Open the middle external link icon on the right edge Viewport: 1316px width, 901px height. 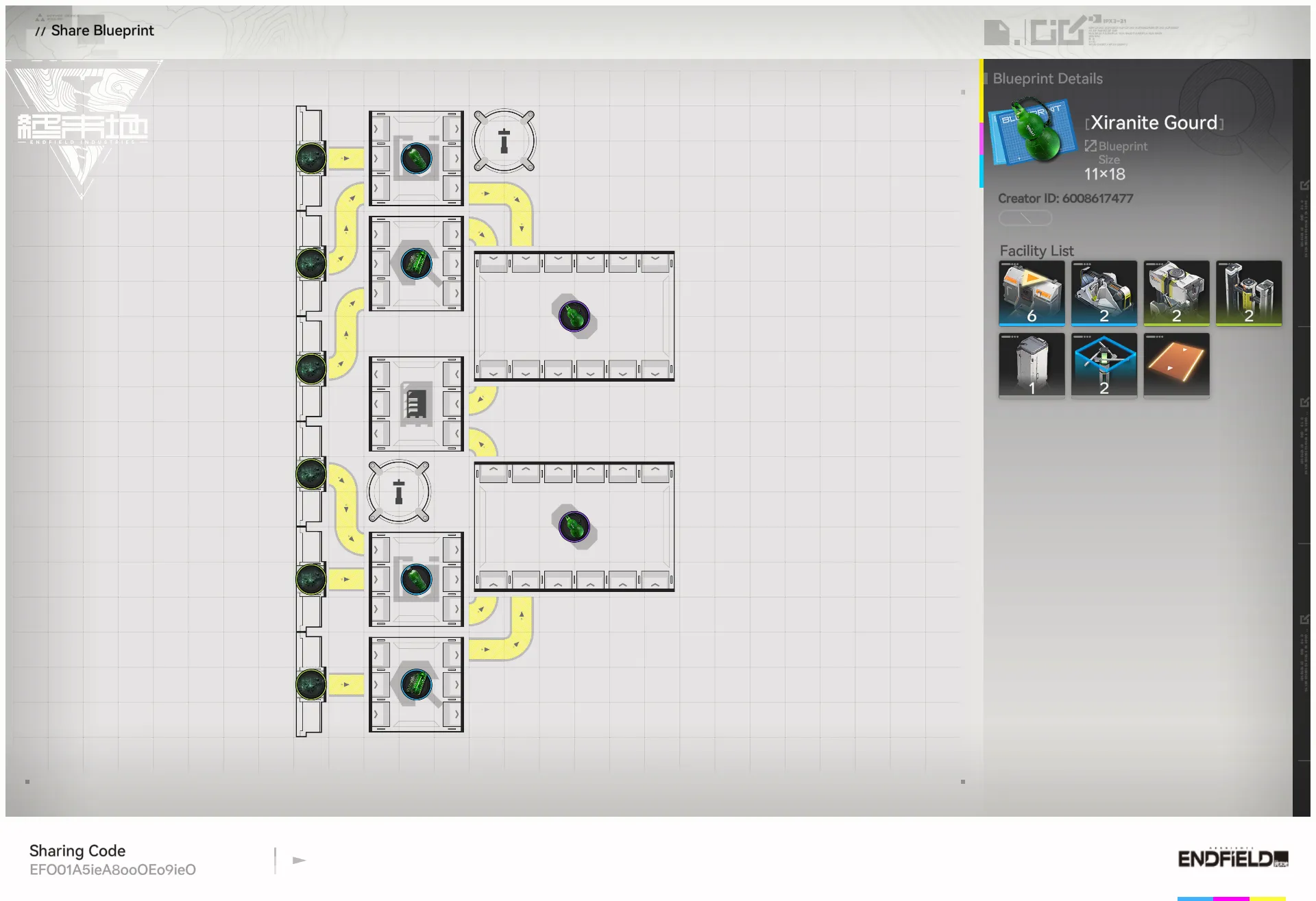[1304, 402]
